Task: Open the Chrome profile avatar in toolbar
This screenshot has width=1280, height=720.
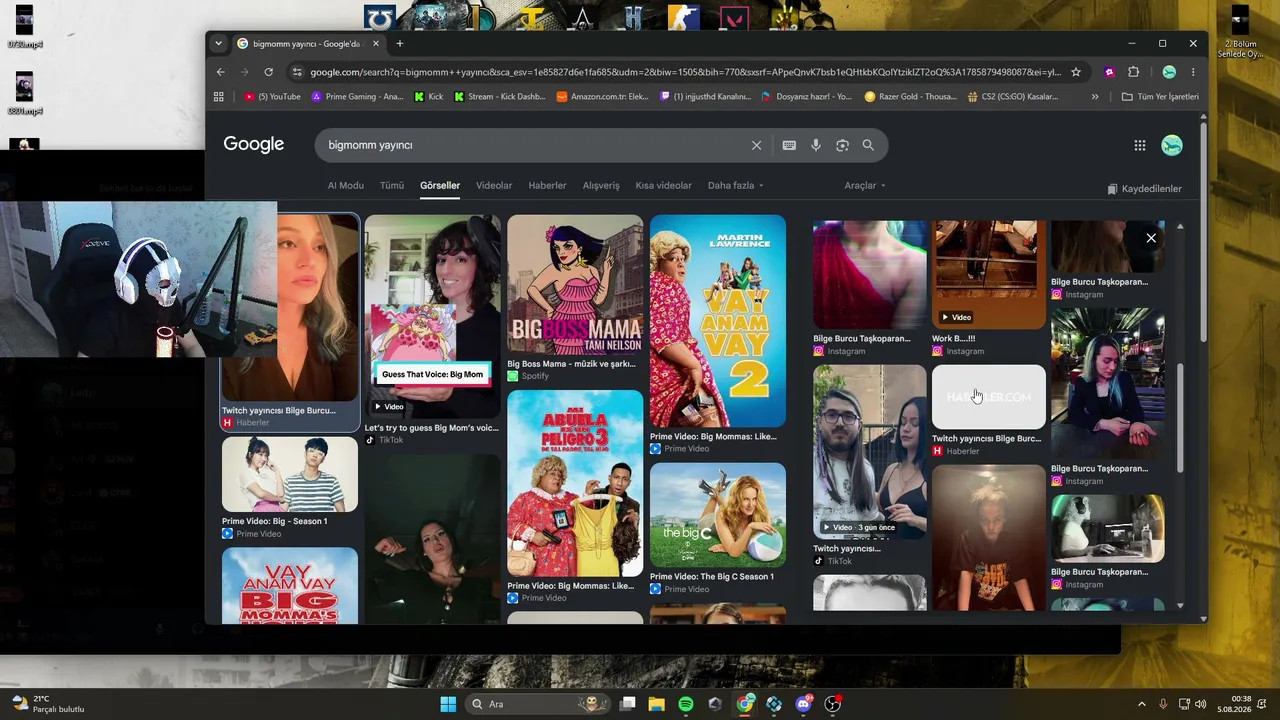Action: pyautogui.click(x=1169, y=72)
